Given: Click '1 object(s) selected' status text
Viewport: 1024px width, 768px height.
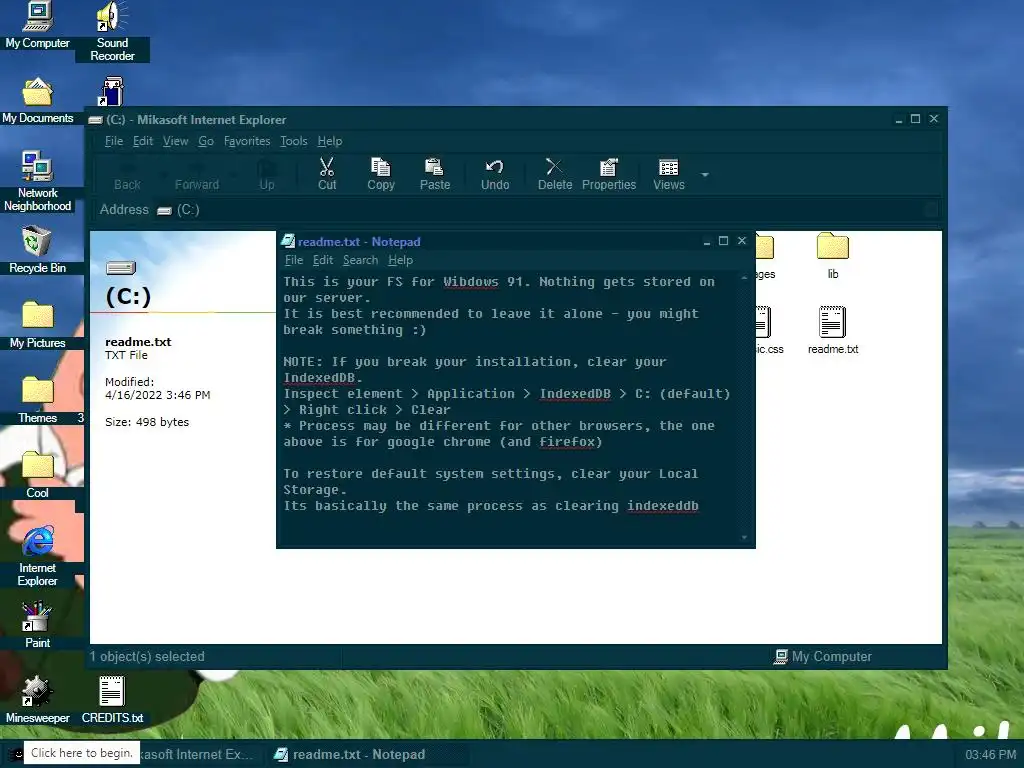Looking at the screenshot, I should tap(147, 656).
